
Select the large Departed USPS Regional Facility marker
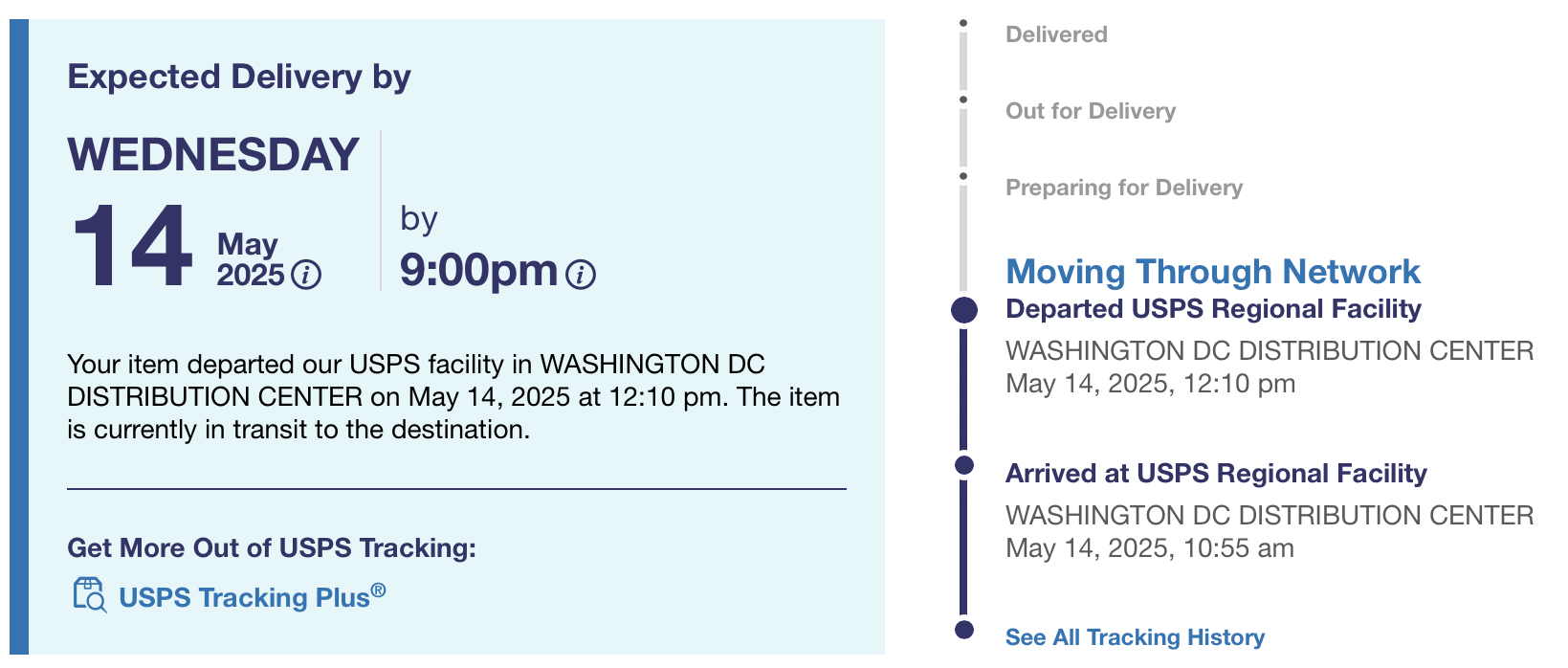964,310
